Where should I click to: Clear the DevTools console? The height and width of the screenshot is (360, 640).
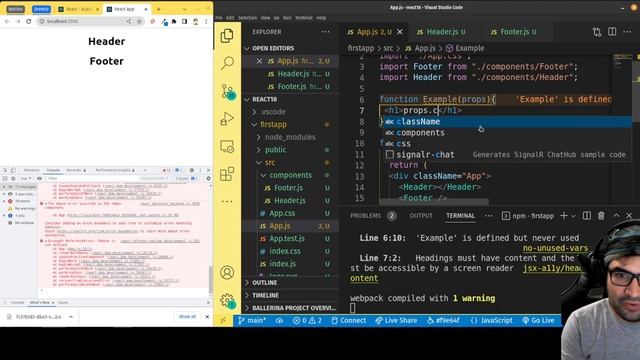click(13, 178)
